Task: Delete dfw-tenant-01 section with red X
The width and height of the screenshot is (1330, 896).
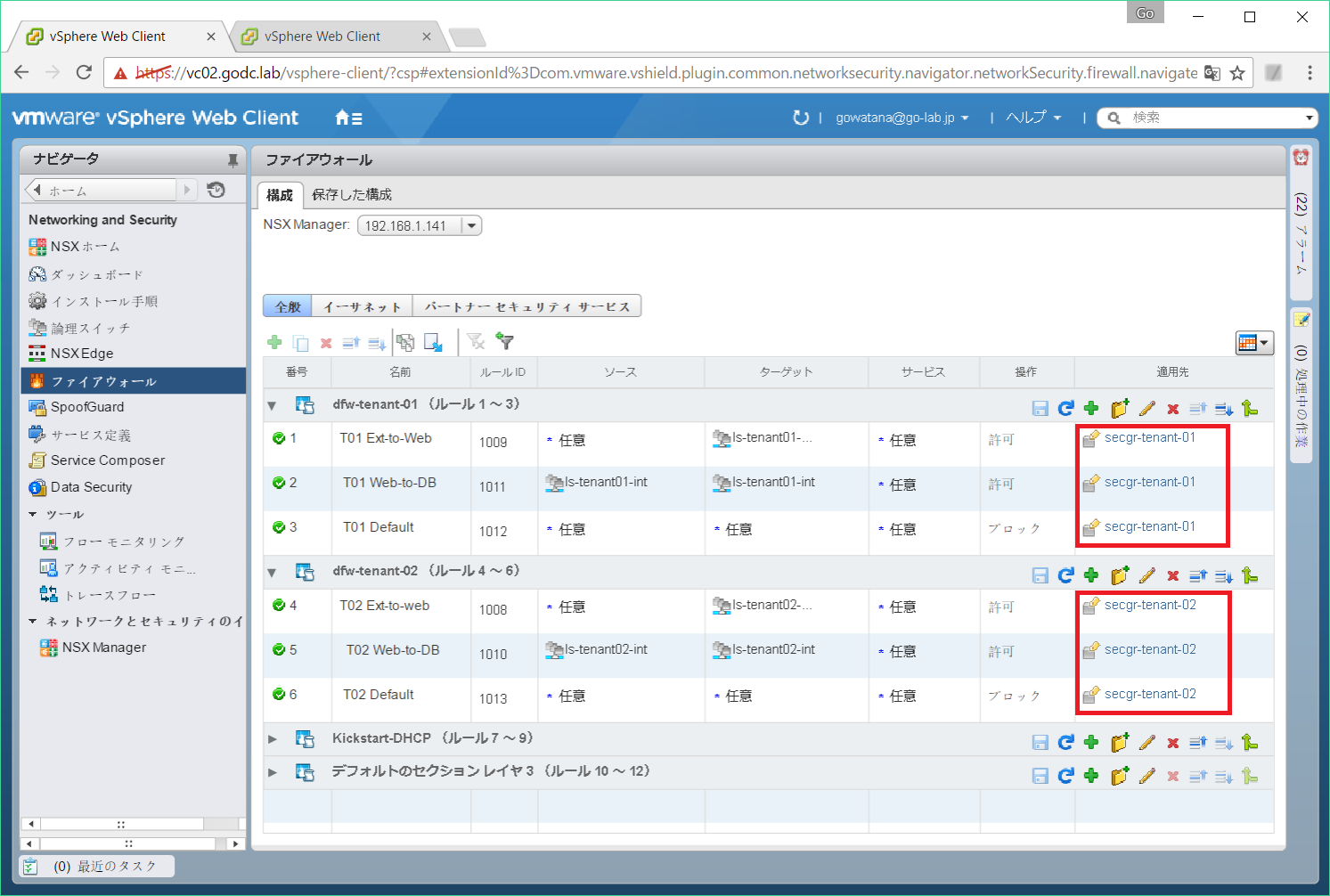Action: [1173, 410]
